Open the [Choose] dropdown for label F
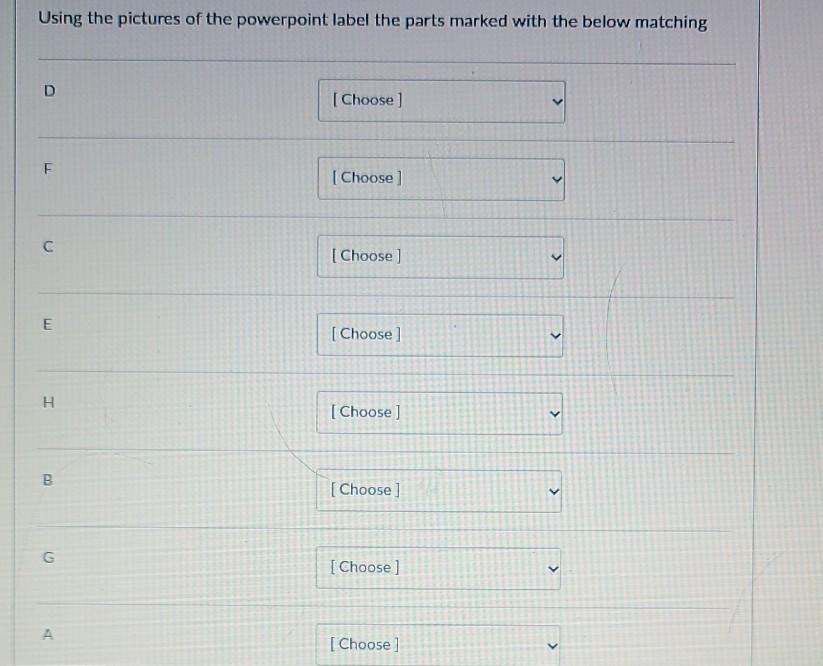Image resolution: width=823 pixels, height=666 pixels. coord(440,177)
